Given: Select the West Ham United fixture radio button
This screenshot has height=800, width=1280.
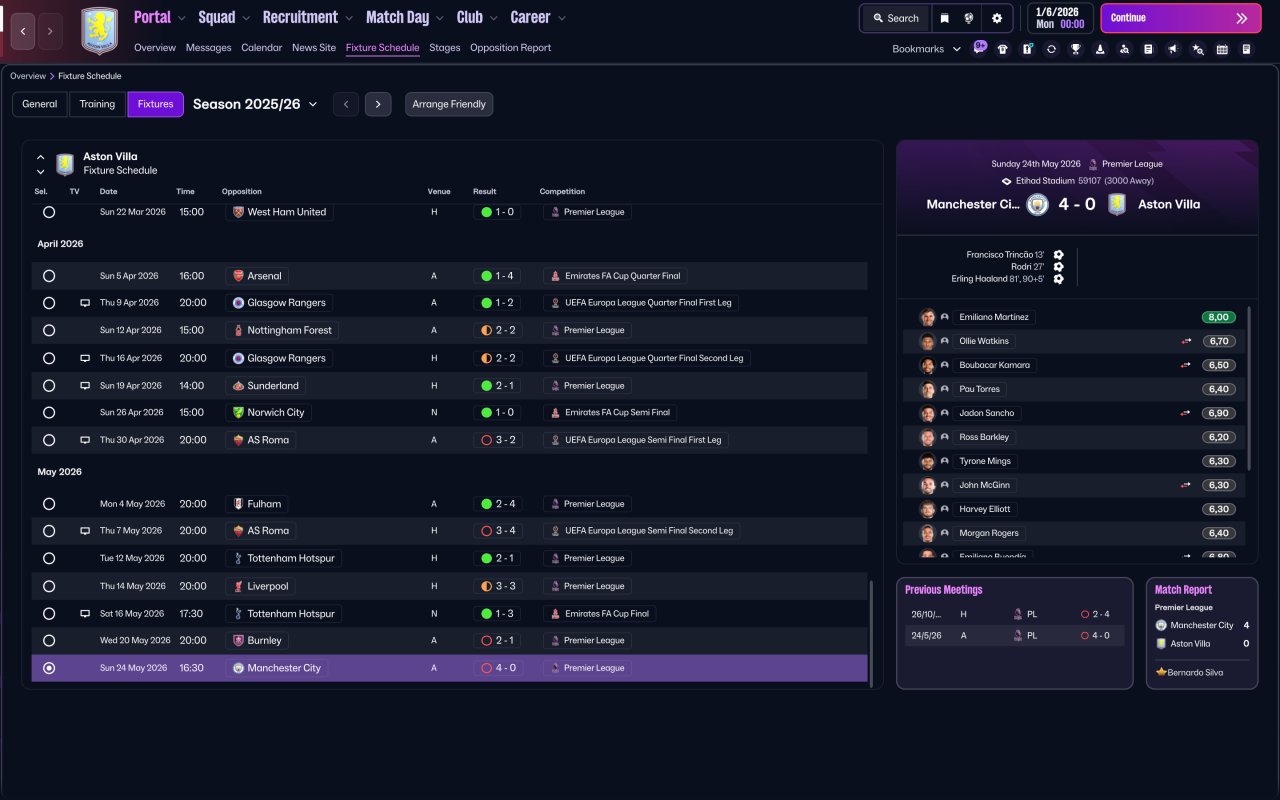Looking at the screenshot, I should (x=49, y=212).
